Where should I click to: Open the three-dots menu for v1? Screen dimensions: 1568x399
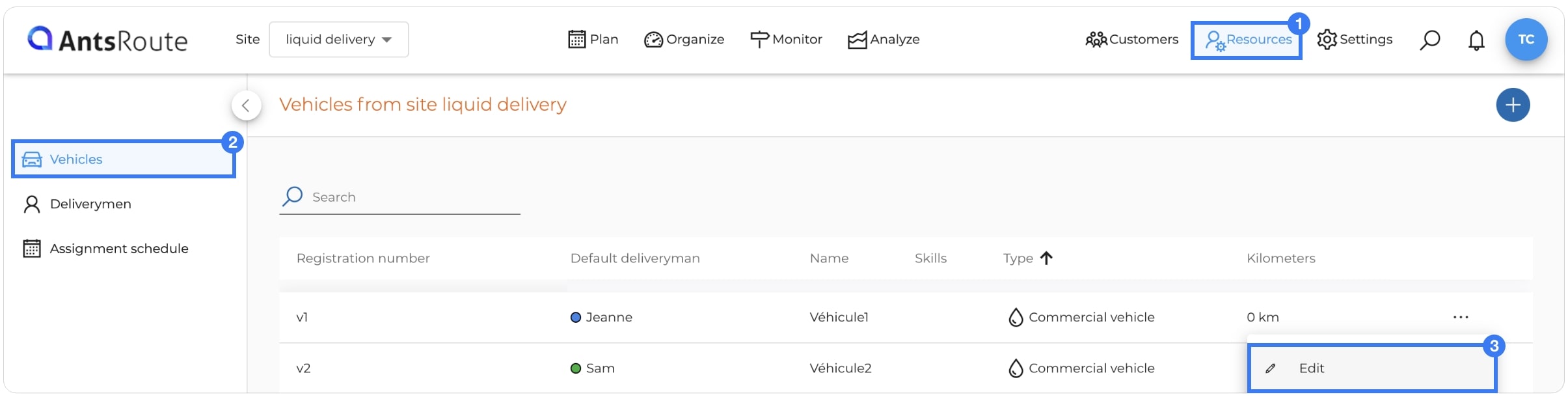tap(1460, 318)
